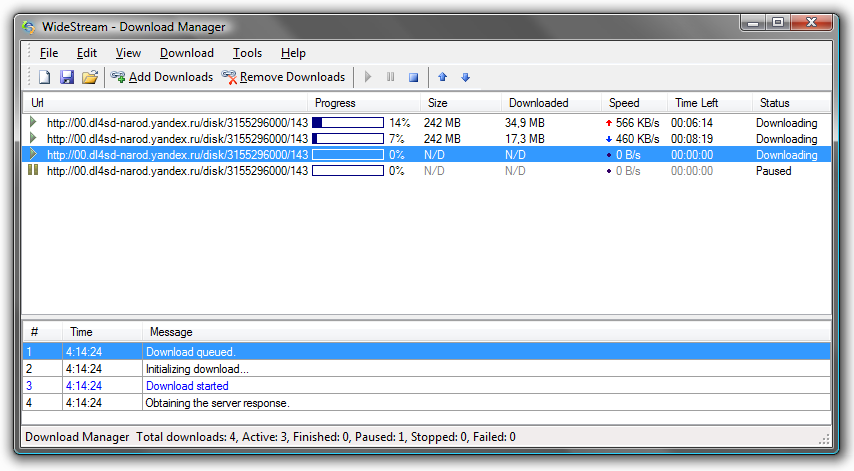This screenshot has height=471, width=854.
Task: Open the Edit menu
Action: tap(87, 53)
